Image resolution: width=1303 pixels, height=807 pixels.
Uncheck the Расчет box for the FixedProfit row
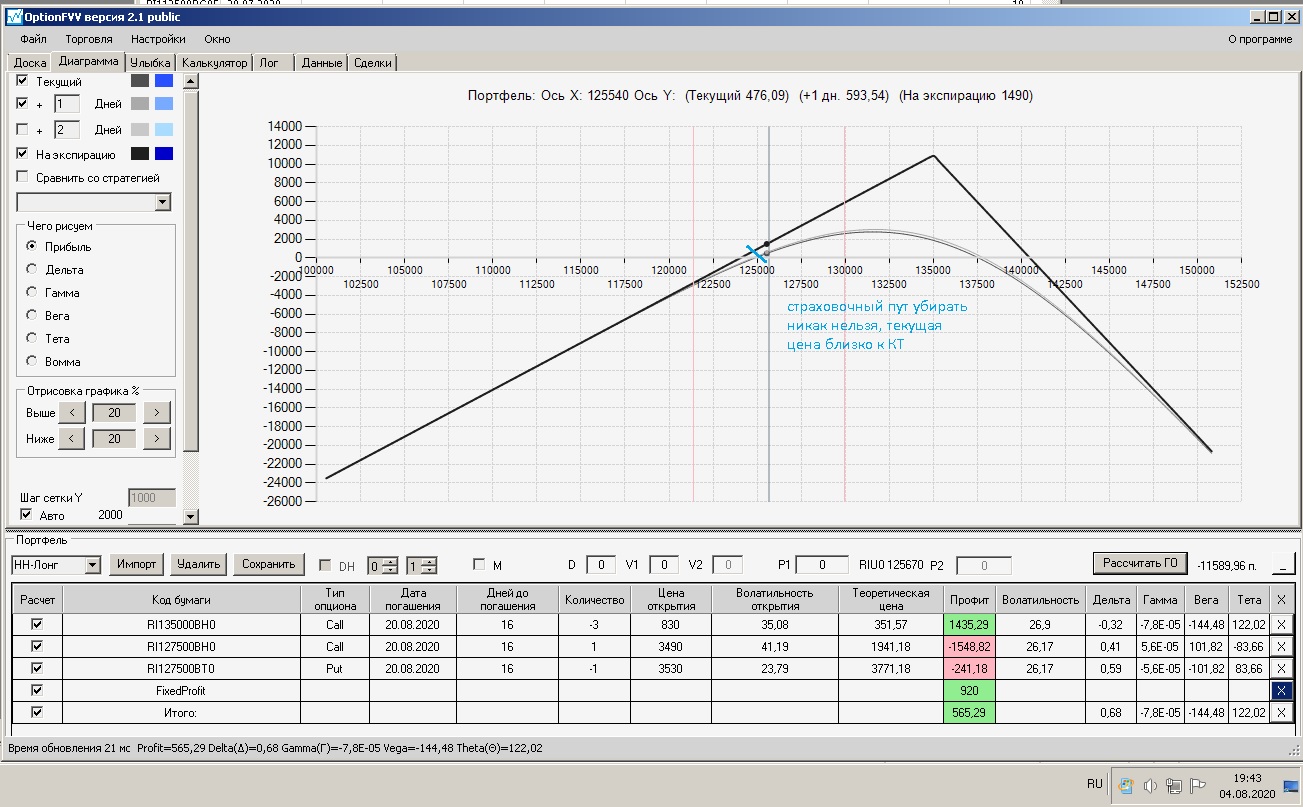point(38,690)
